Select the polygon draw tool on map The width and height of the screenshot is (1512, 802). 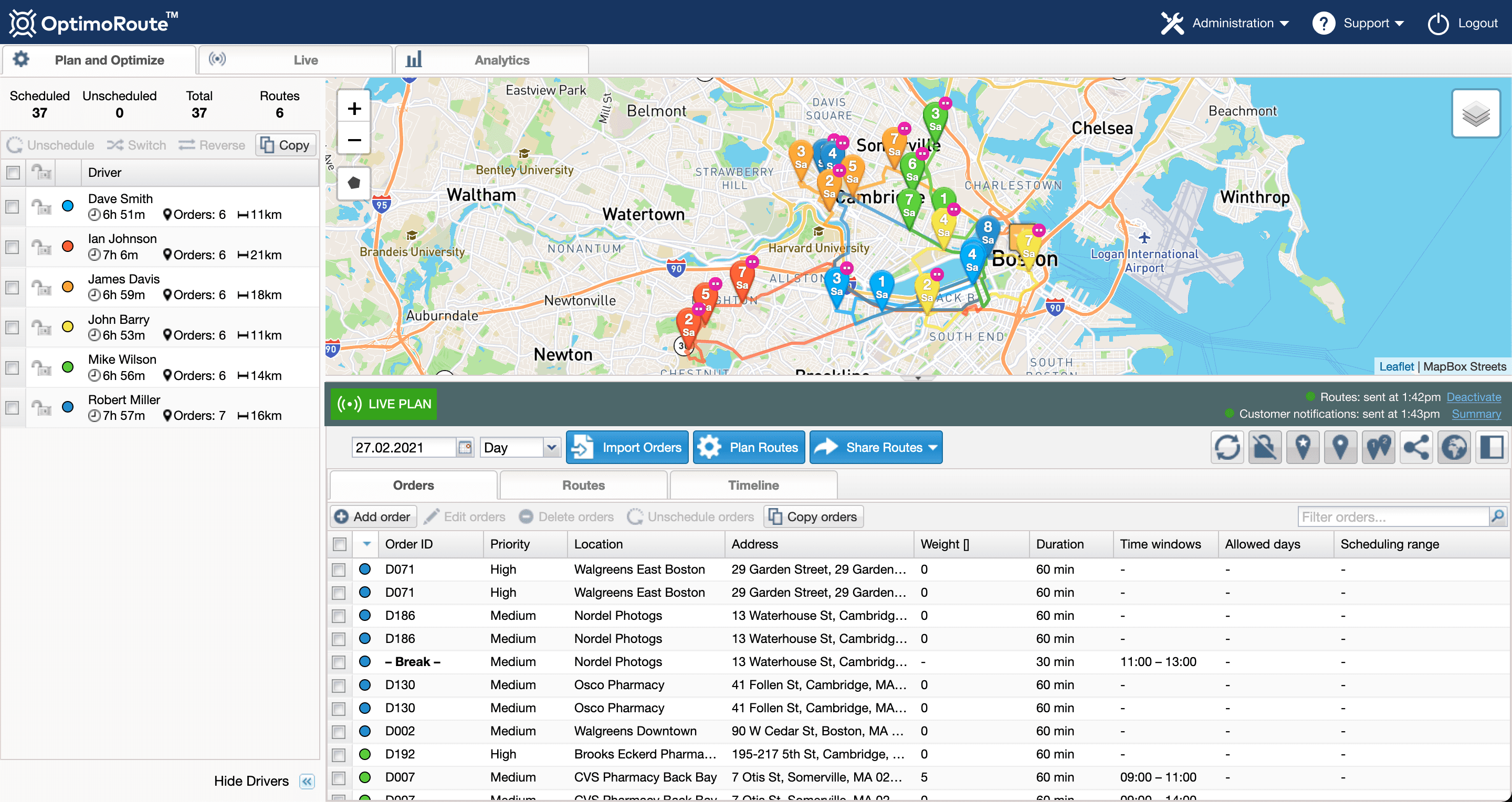point(354,183)
